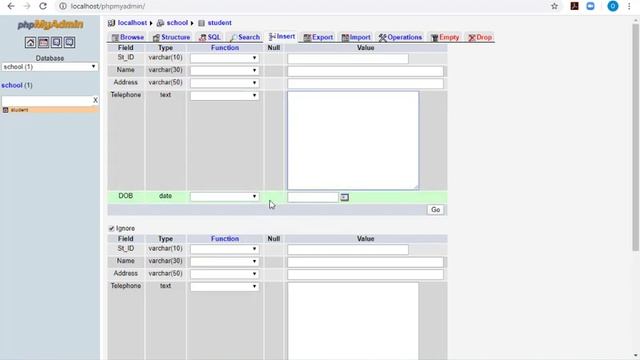Click the Drop table tab
This screenshot has height=360, width=640.
(x=480, y=37)
